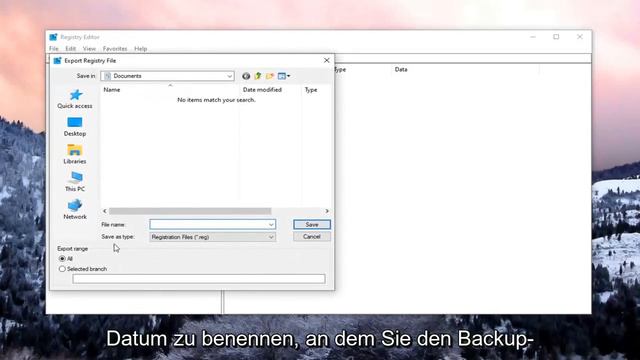This screenshot has width=640, height=360.
Task: Expand the Save as type combo box
Action: 212,237
